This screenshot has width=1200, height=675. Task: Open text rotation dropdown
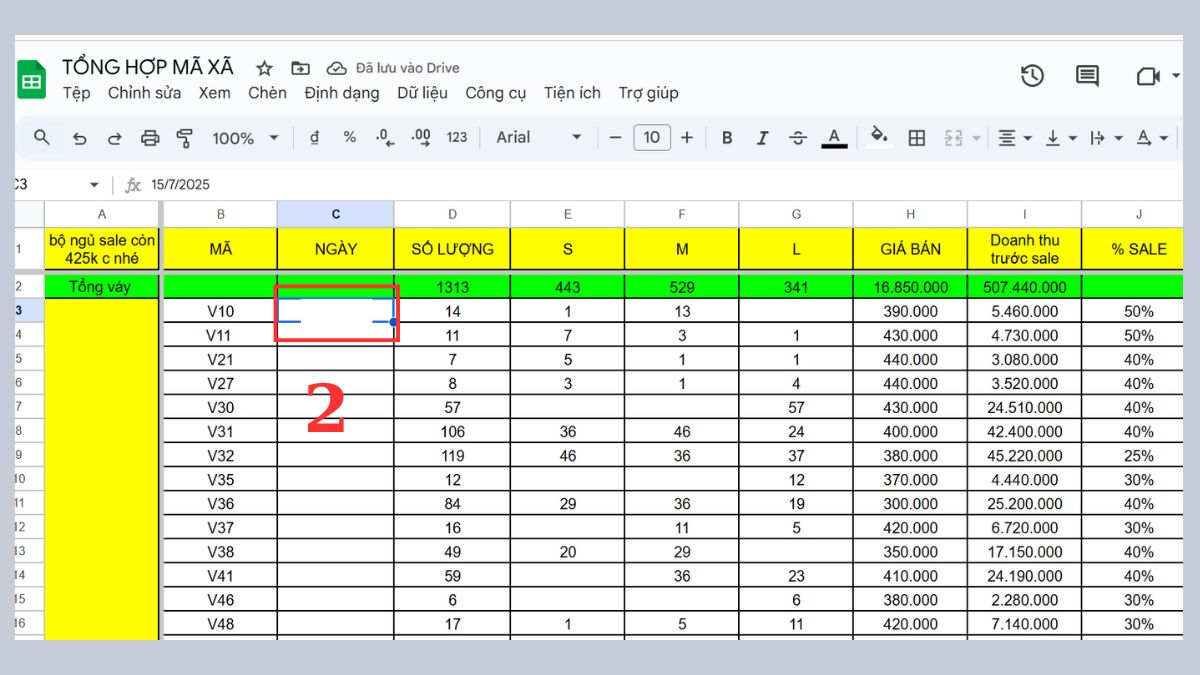tap(1153, 138)
